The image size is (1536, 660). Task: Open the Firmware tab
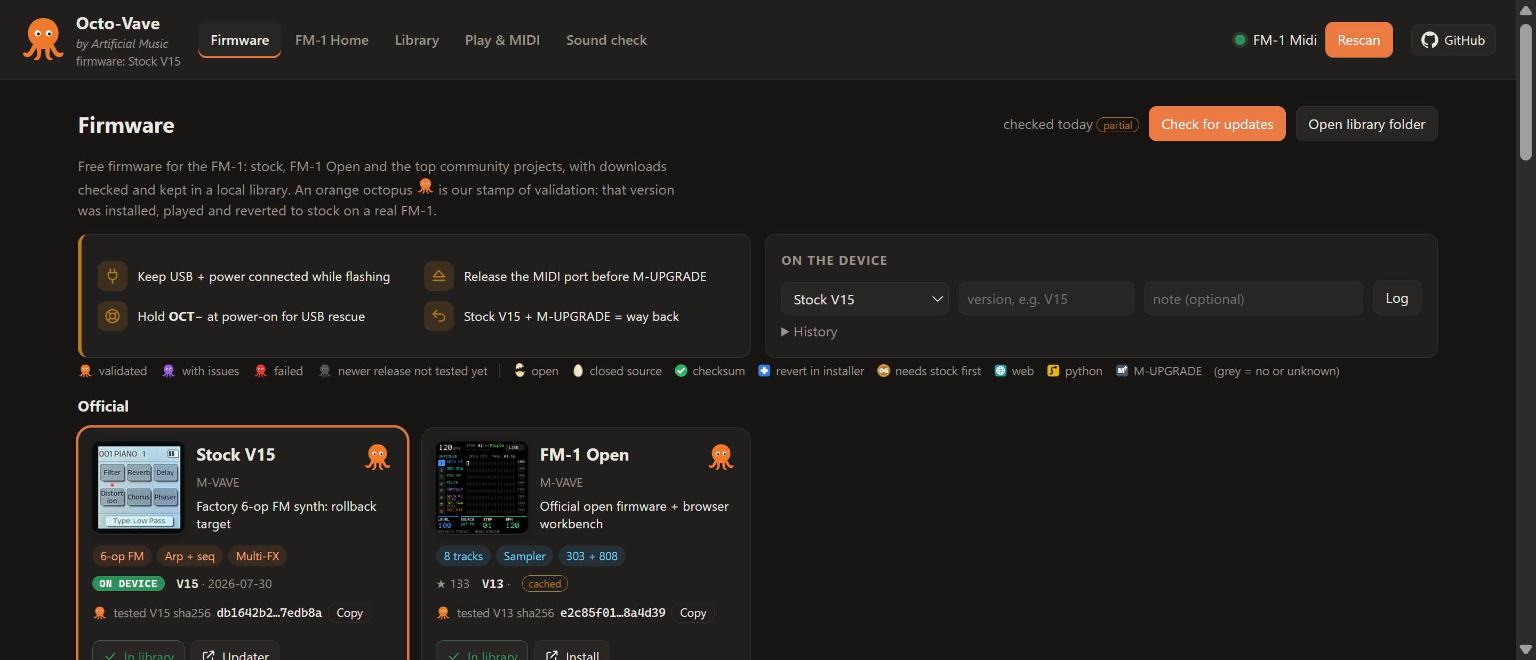coord(240,40)
